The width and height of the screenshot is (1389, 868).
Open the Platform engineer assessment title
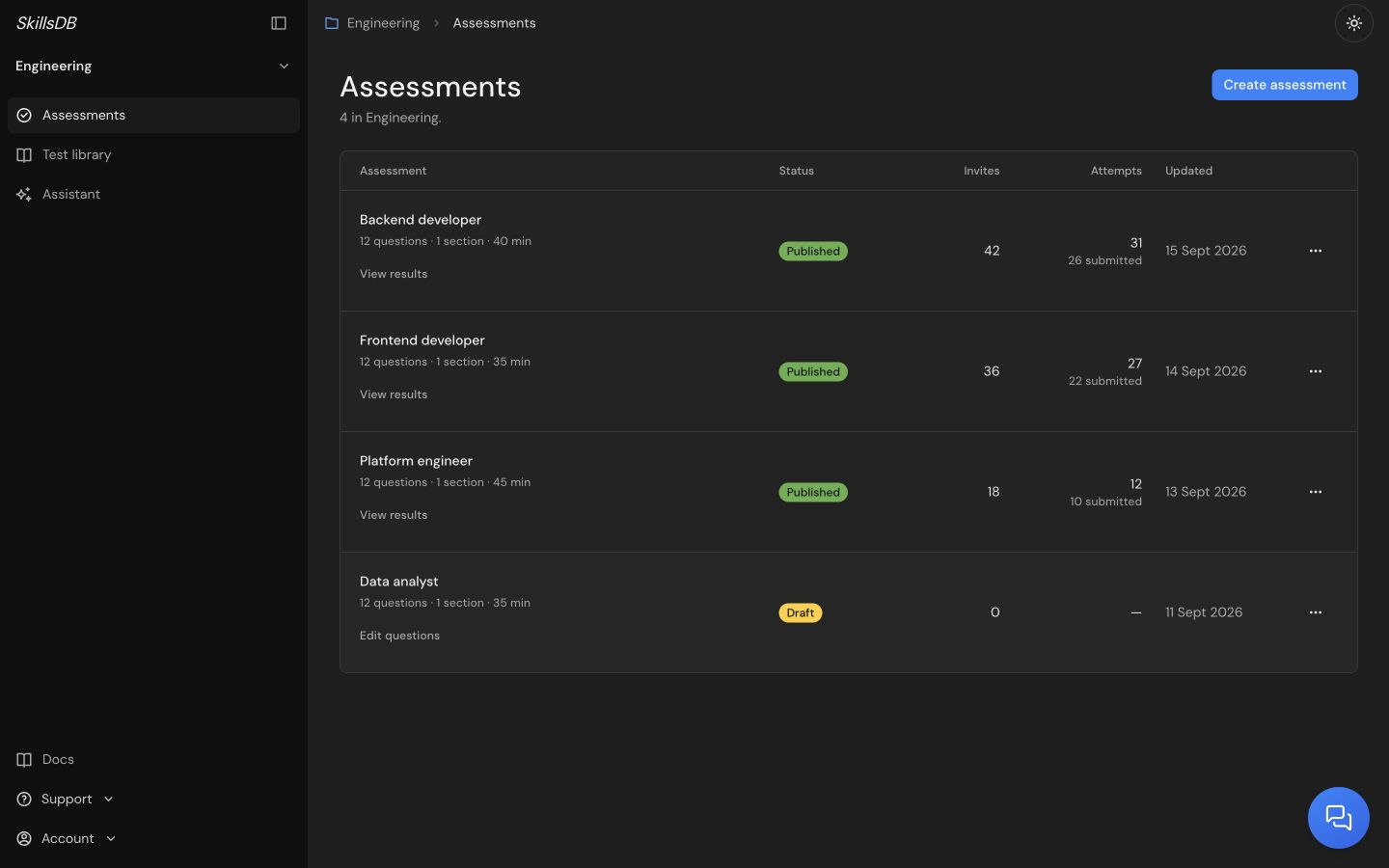[416, 461]
